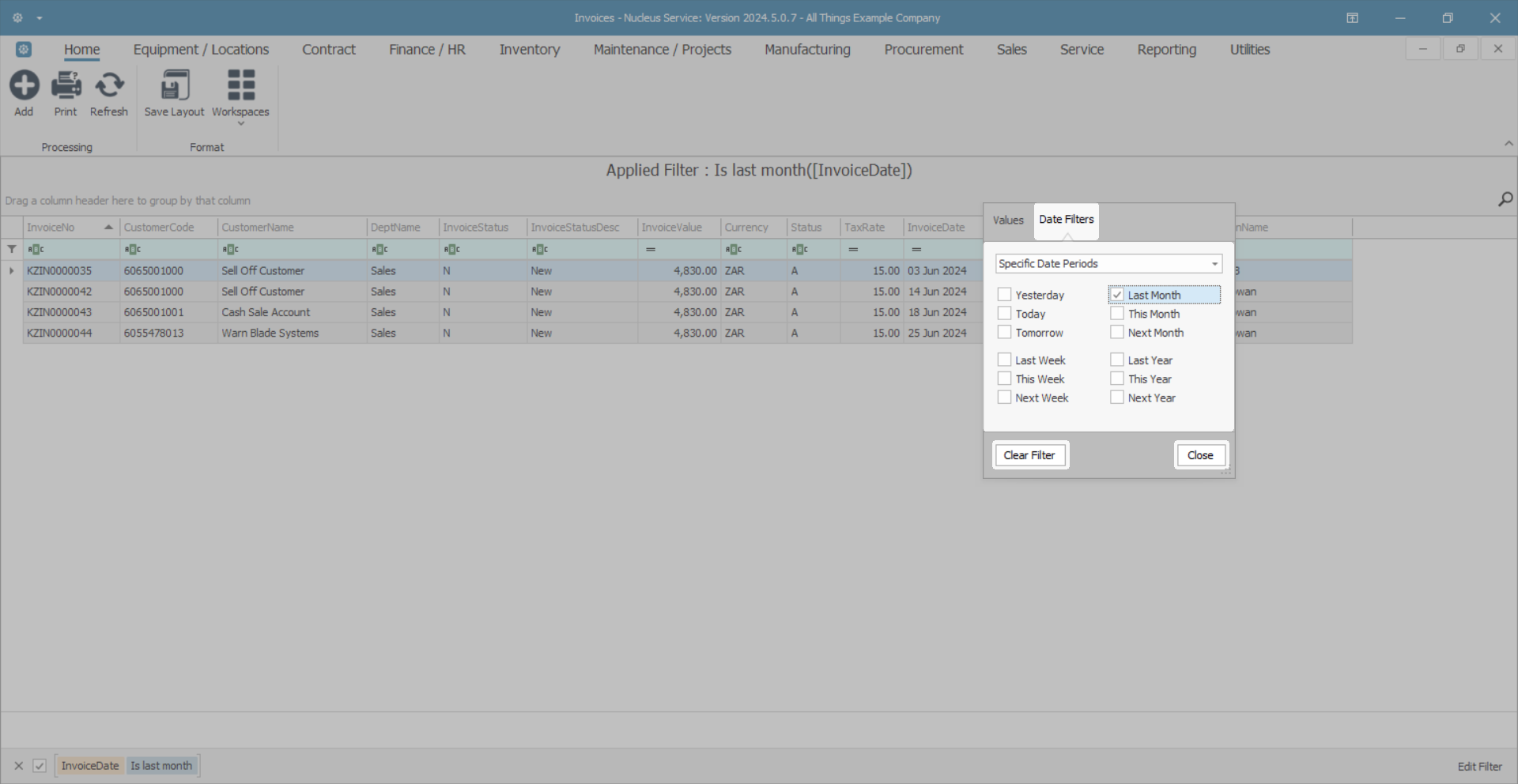The width and height of the screenshot is (1518, 784).
Task: Switch to the Values tab
Action: coord(1008,220)
